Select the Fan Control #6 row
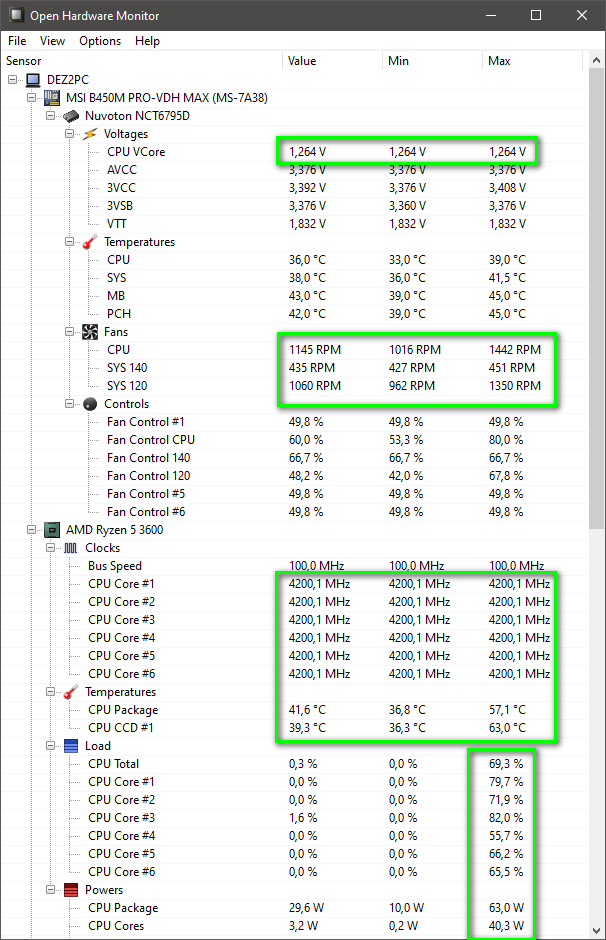Image resolution: width=606 pixels, height=940 pixels. [x=294, y=512]
